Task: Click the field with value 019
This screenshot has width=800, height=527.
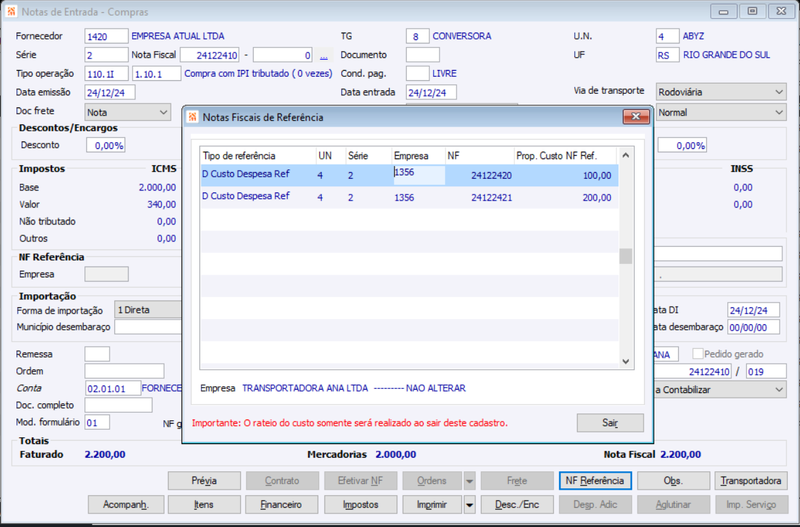Action: click(x=765, y=371)
